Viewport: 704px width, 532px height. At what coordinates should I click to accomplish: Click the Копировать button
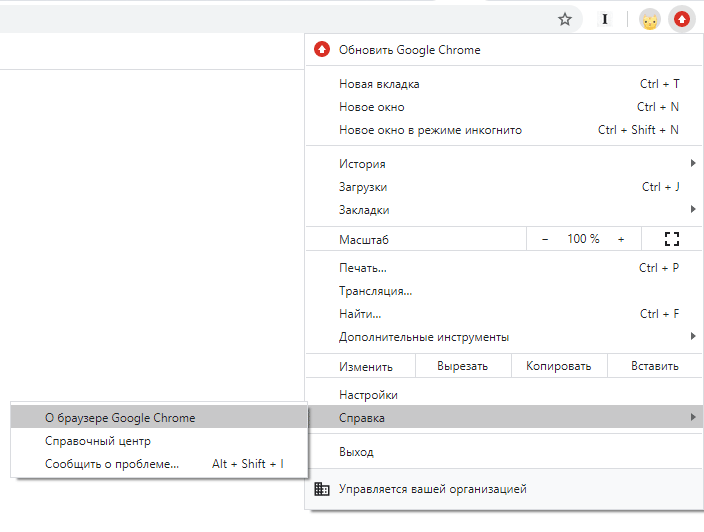tap(559, 366)
